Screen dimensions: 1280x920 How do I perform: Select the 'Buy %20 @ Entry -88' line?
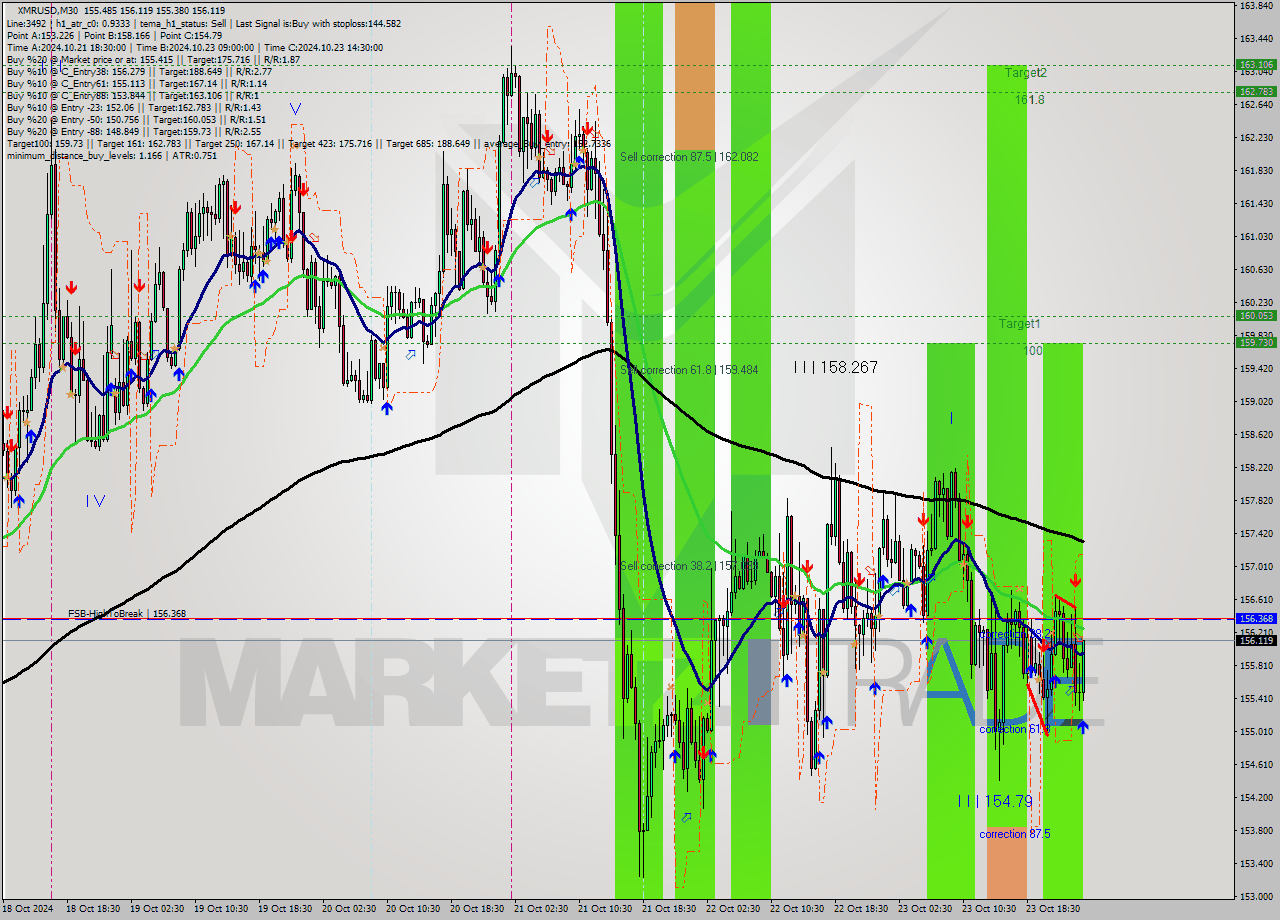[134, 131]
